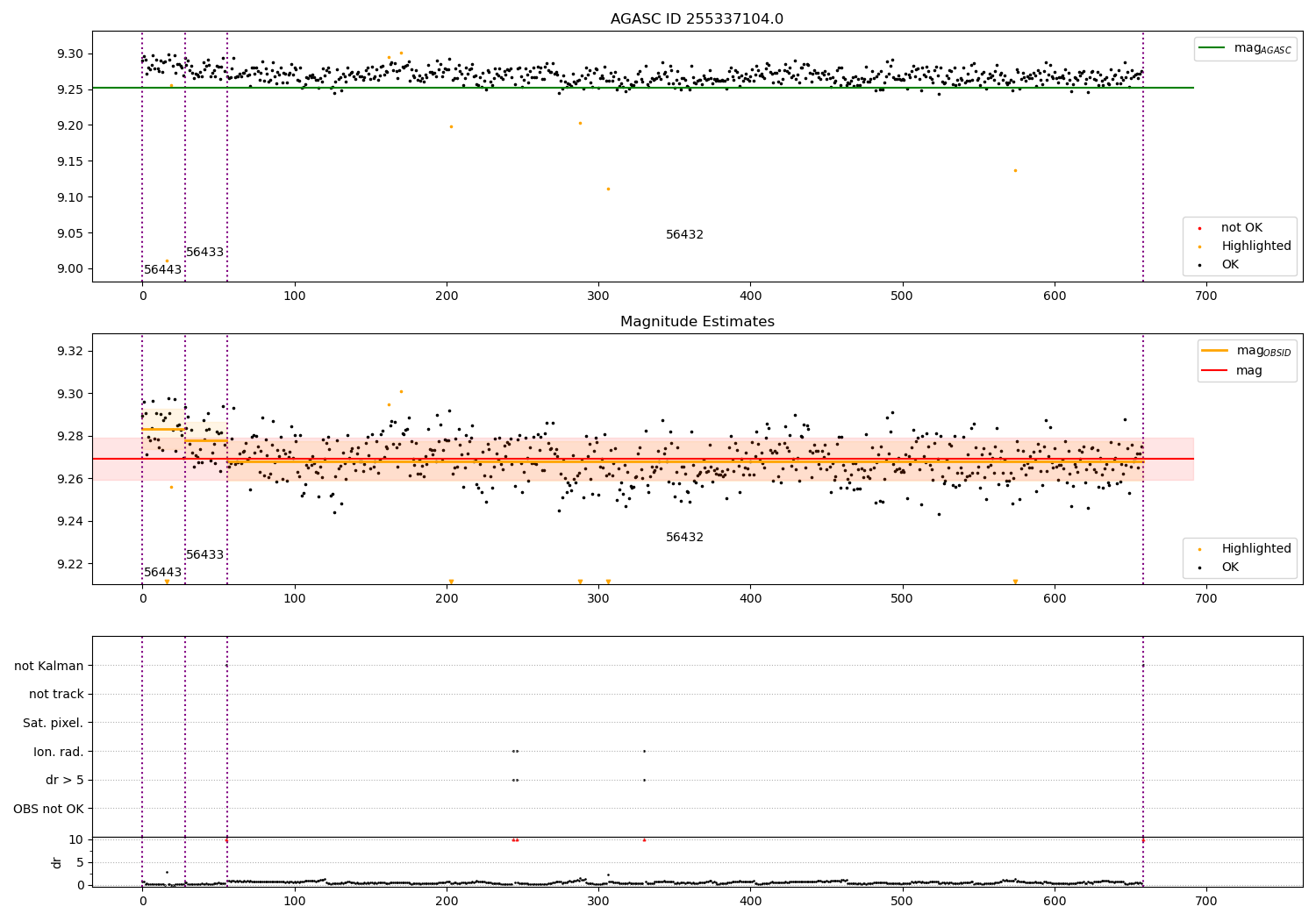
Task: Click the 'not Kalman' axis label
Action: 48,666
